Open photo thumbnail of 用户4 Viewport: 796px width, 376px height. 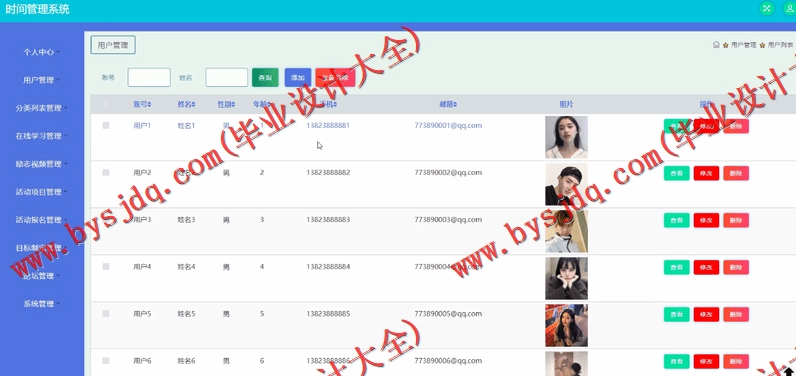[x=567, y=279]
